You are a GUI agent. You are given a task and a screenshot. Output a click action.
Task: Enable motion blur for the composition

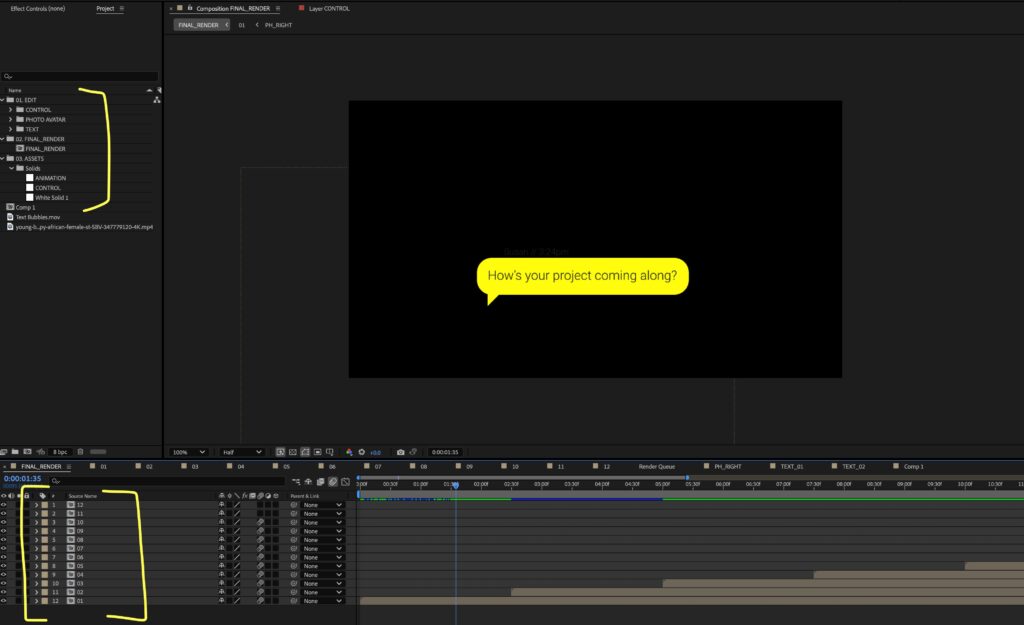click(333, 482)
